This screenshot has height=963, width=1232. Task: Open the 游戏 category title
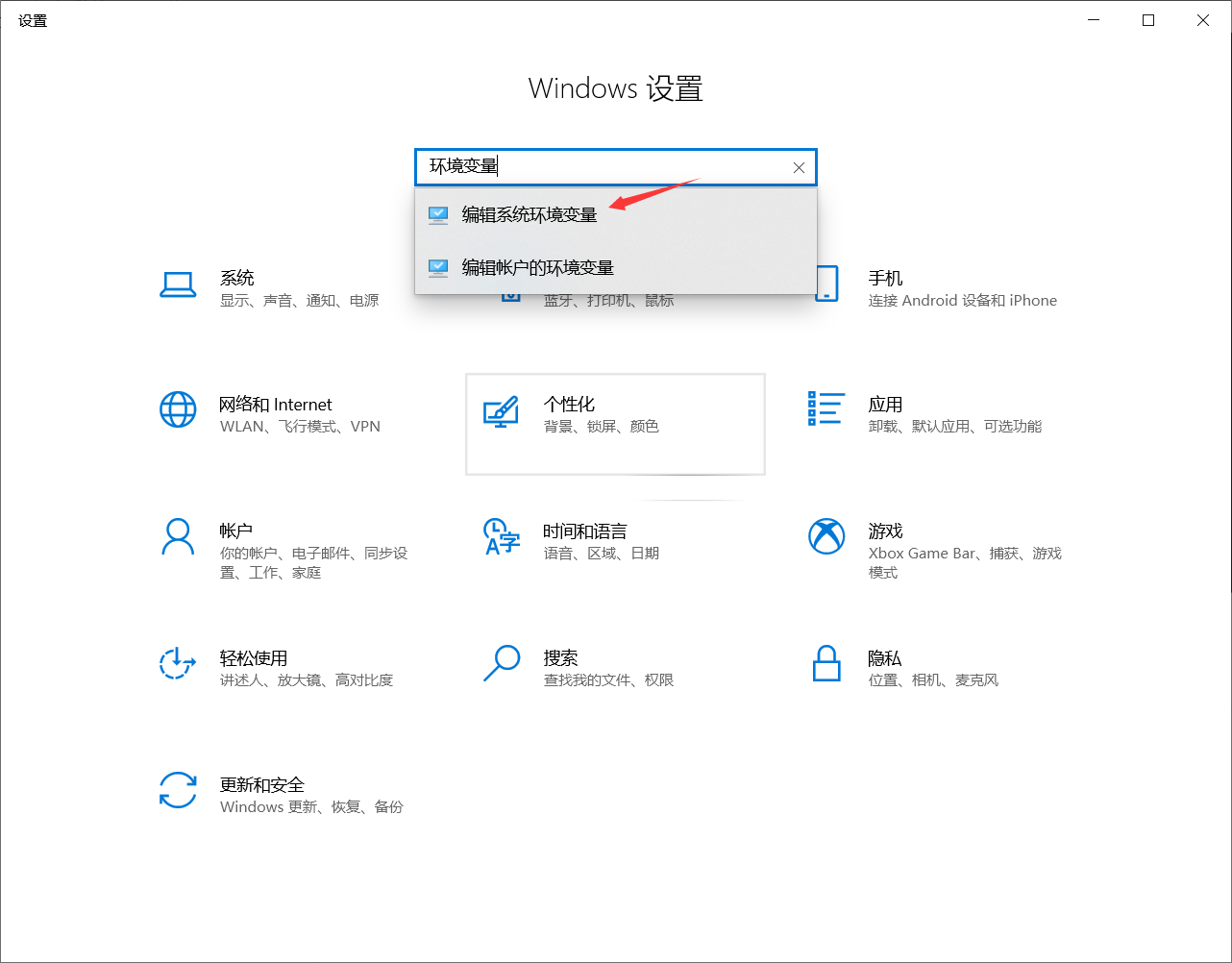pos(885,531)
